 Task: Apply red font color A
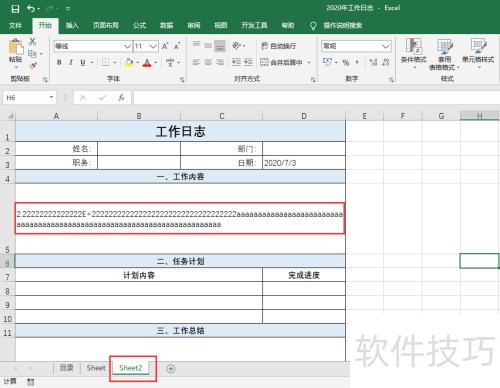coord(147,62)
